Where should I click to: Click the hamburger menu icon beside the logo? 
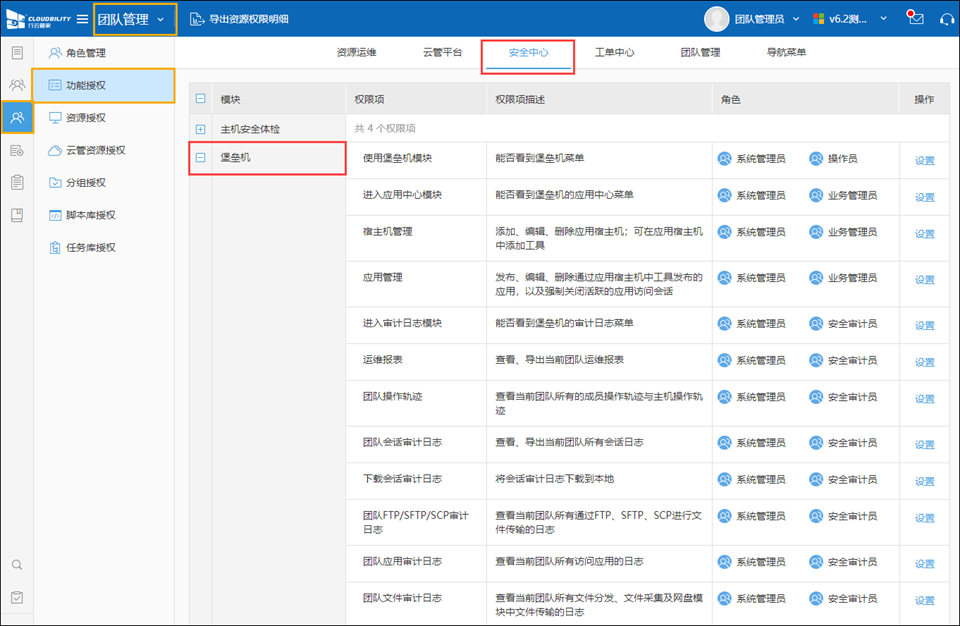[x=82, y=19]
